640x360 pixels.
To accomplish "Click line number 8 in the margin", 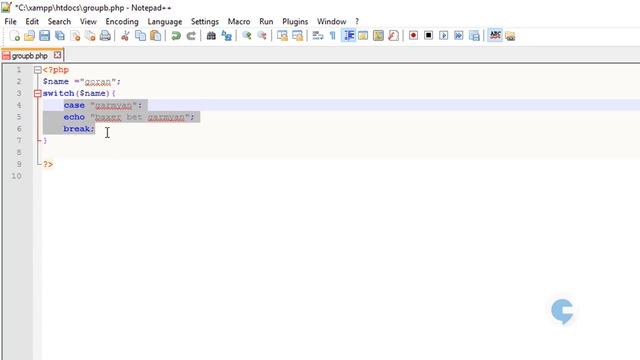I will [19, 153].
